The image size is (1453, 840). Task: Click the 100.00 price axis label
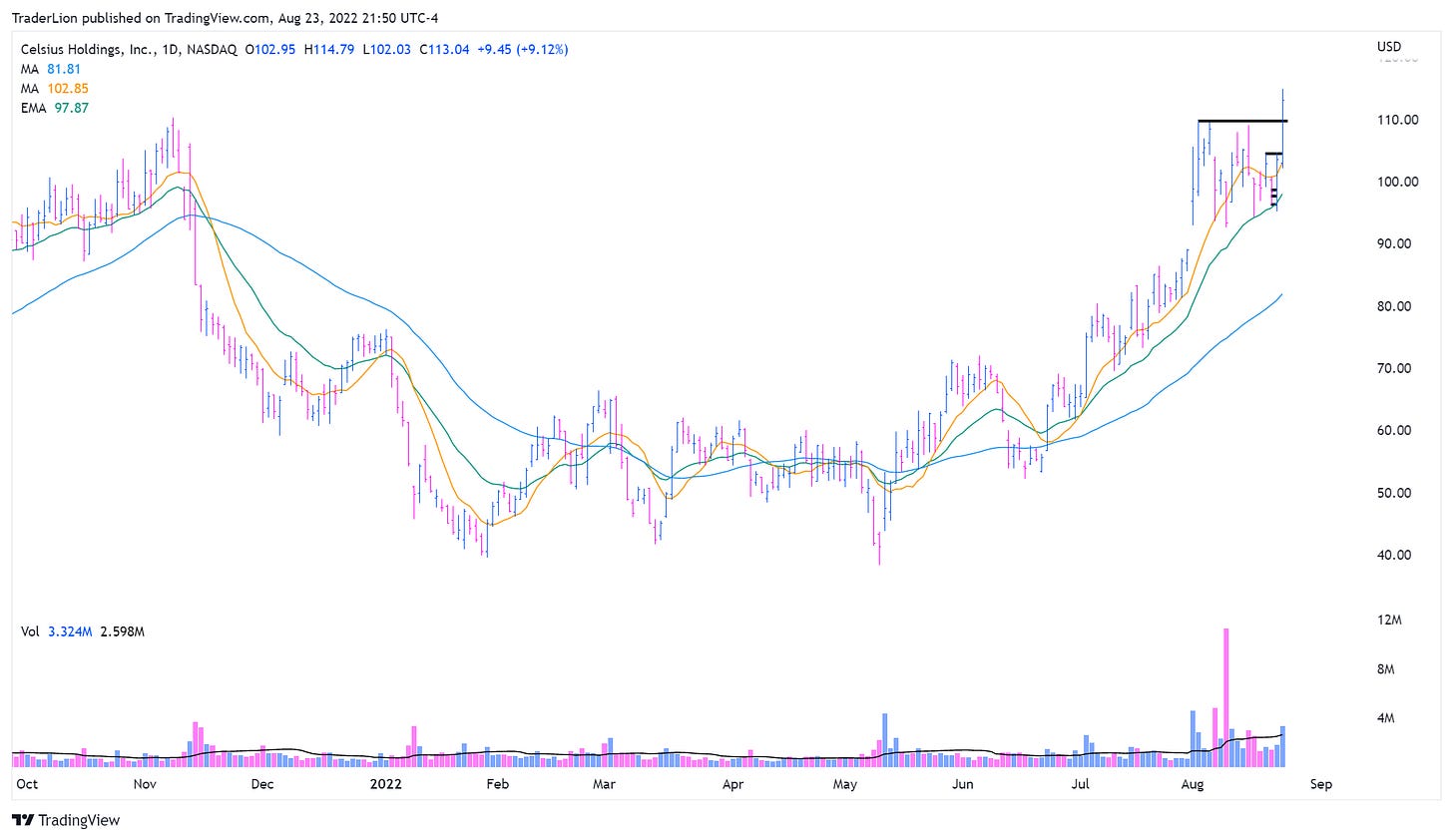coord(1397,182)
